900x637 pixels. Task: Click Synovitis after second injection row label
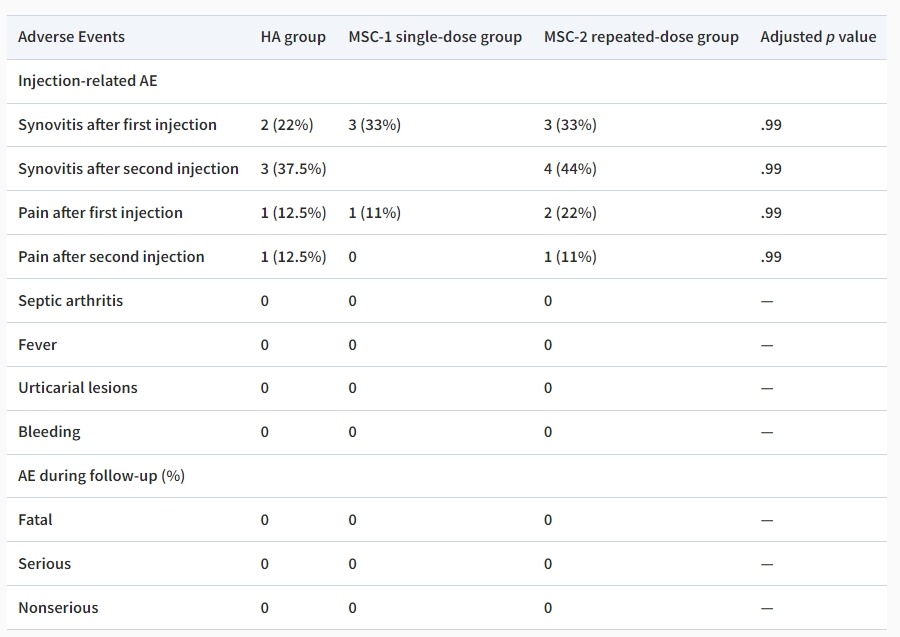(x=128, y=169)
